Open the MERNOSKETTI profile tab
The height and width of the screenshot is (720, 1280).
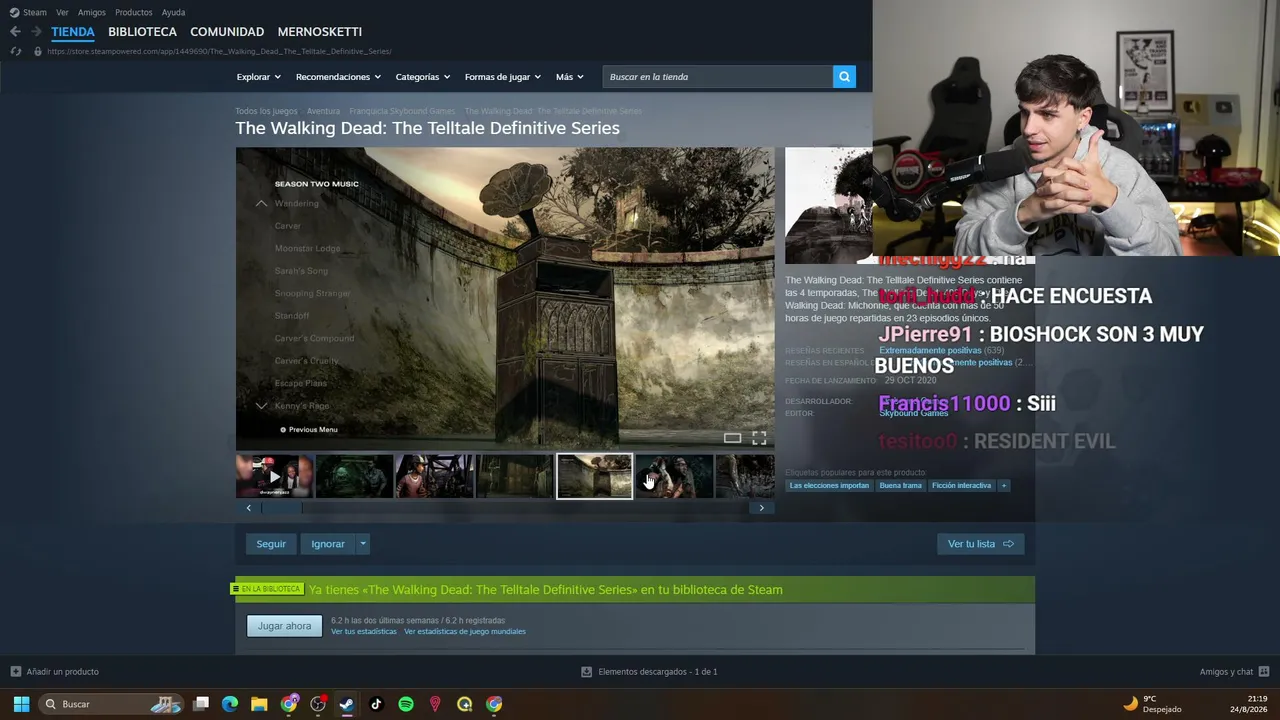(x=320, y=32)
